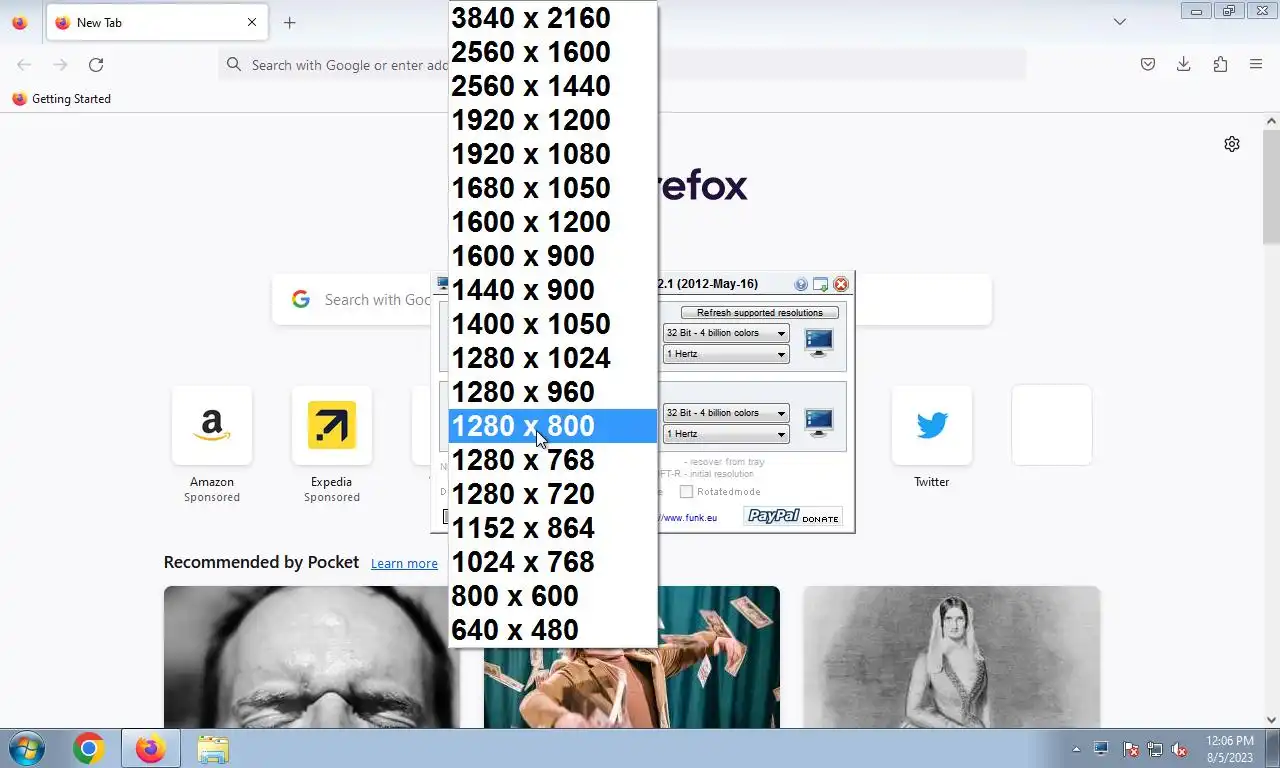This screenshot has height=768, width=1280.
Task: Choose the 1920 x 1080 resolution
Action: [x=553, y=154]
